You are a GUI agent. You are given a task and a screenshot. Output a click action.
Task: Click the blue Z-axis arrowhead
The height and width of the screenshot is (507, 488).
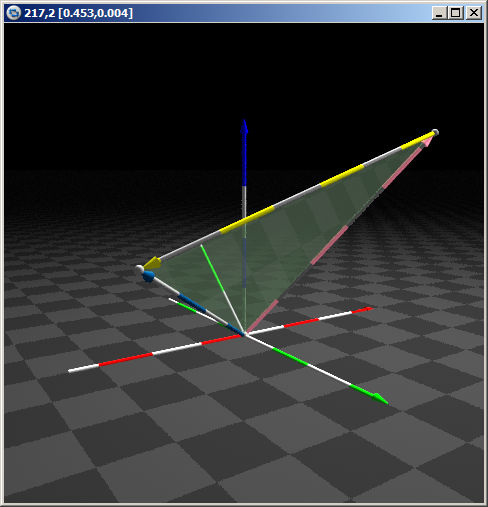[244, 126]
